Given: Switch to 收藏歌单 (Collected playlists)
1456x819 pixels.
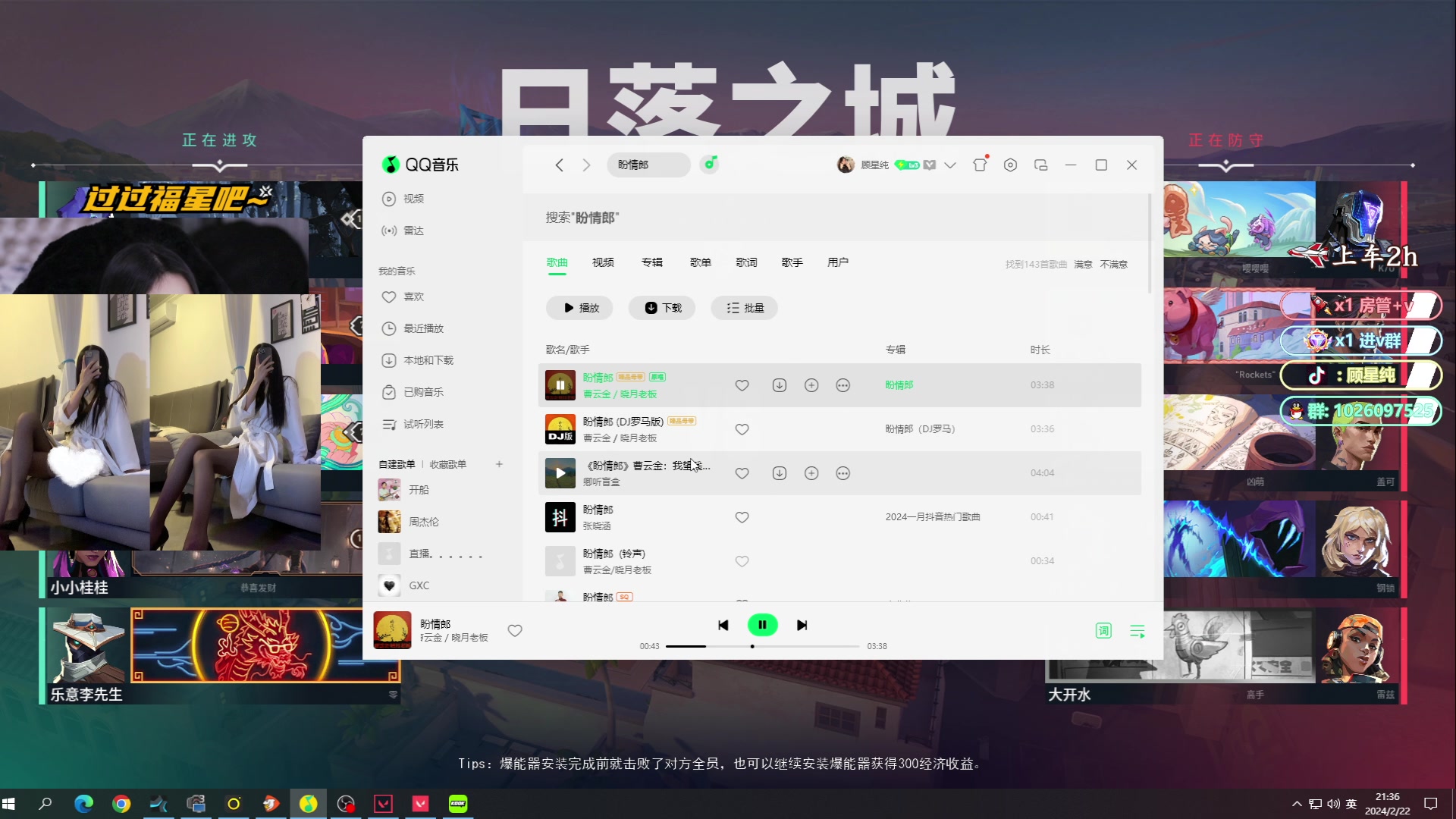Looking at the screenshot, I should tap(448, 464).
